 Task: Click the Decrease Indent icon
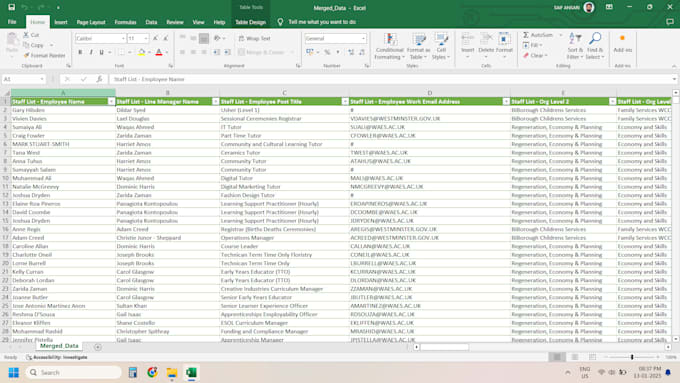pos(216,52)
